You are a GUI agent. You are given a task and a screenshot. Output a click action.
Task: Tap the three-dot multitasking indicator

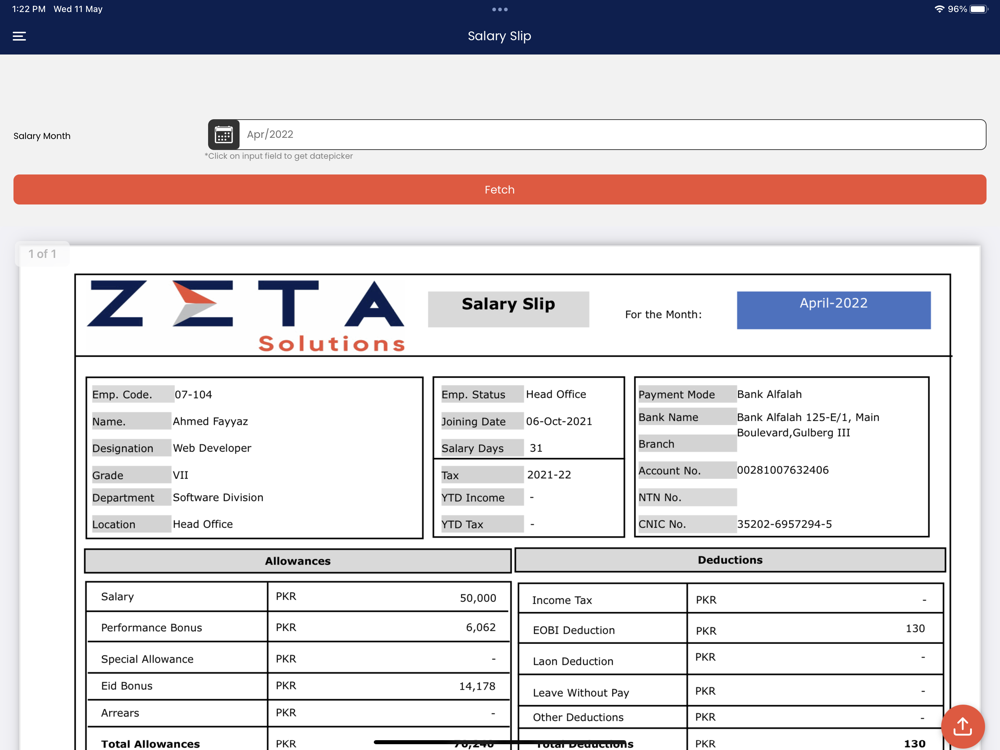pyautogui.click(x=500, y=10)
